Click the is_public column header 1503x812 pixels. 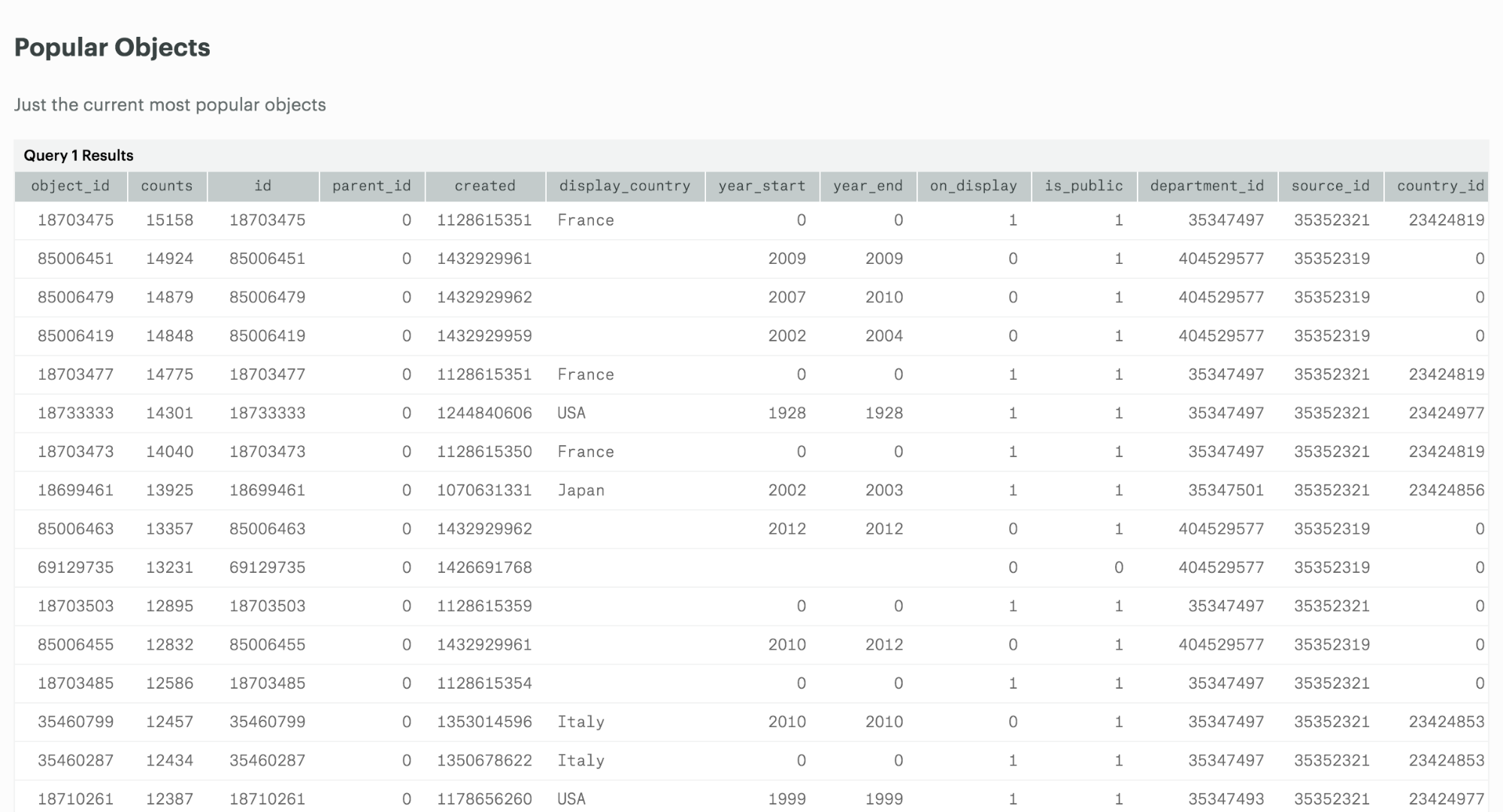pos(1083,186)
